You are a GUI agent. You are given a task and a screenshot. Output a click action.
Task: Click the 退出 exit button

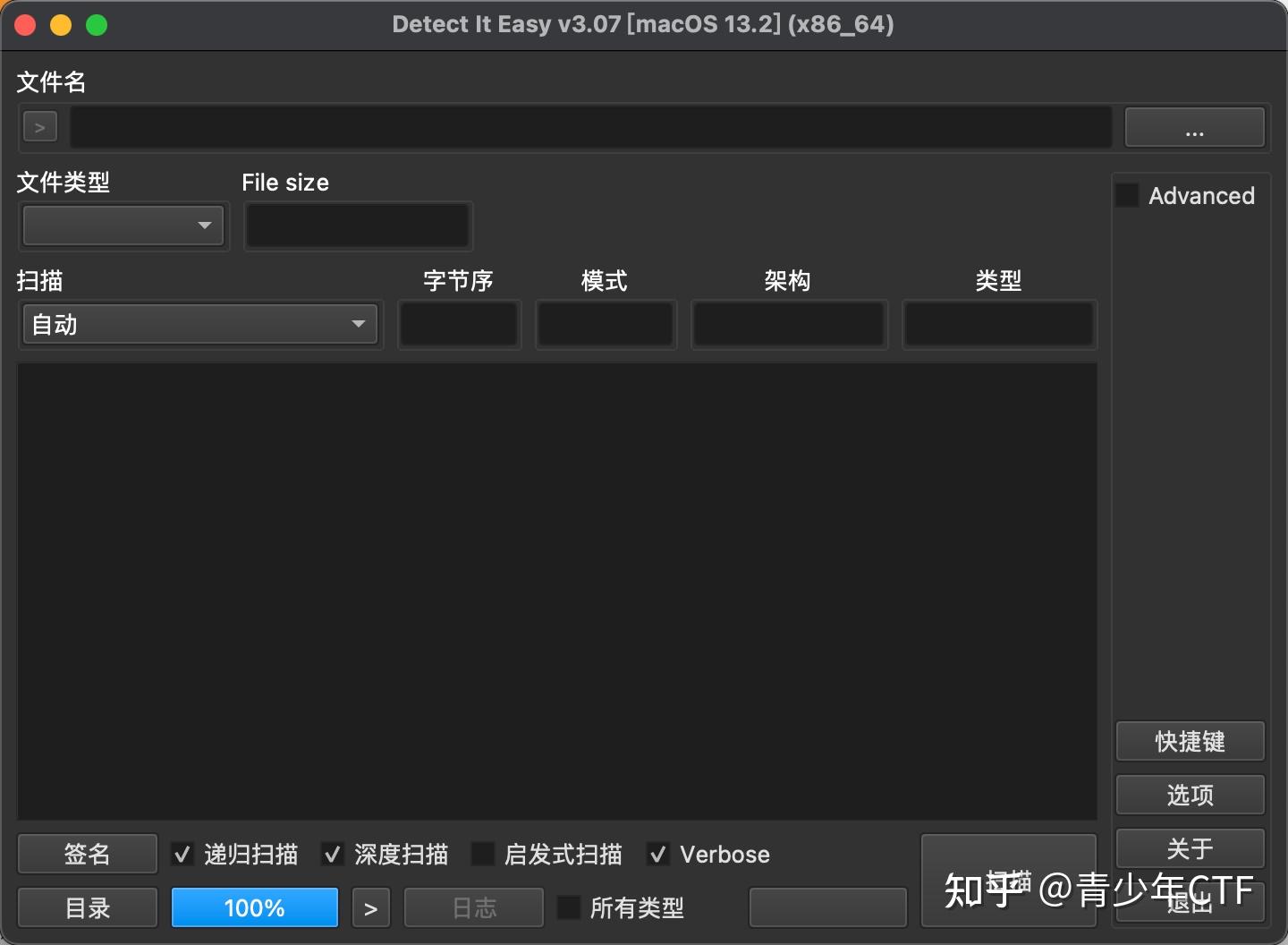click(x=1190, y=902)
